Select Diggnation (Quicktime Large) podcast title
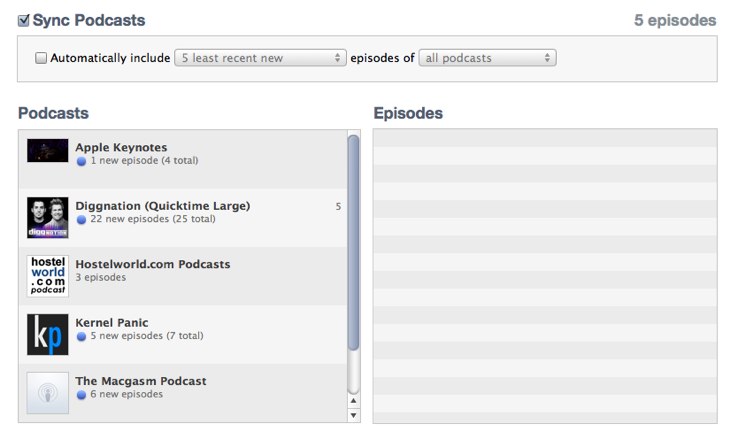The width and height of the screenshot is (737, 438). (163, 206)
